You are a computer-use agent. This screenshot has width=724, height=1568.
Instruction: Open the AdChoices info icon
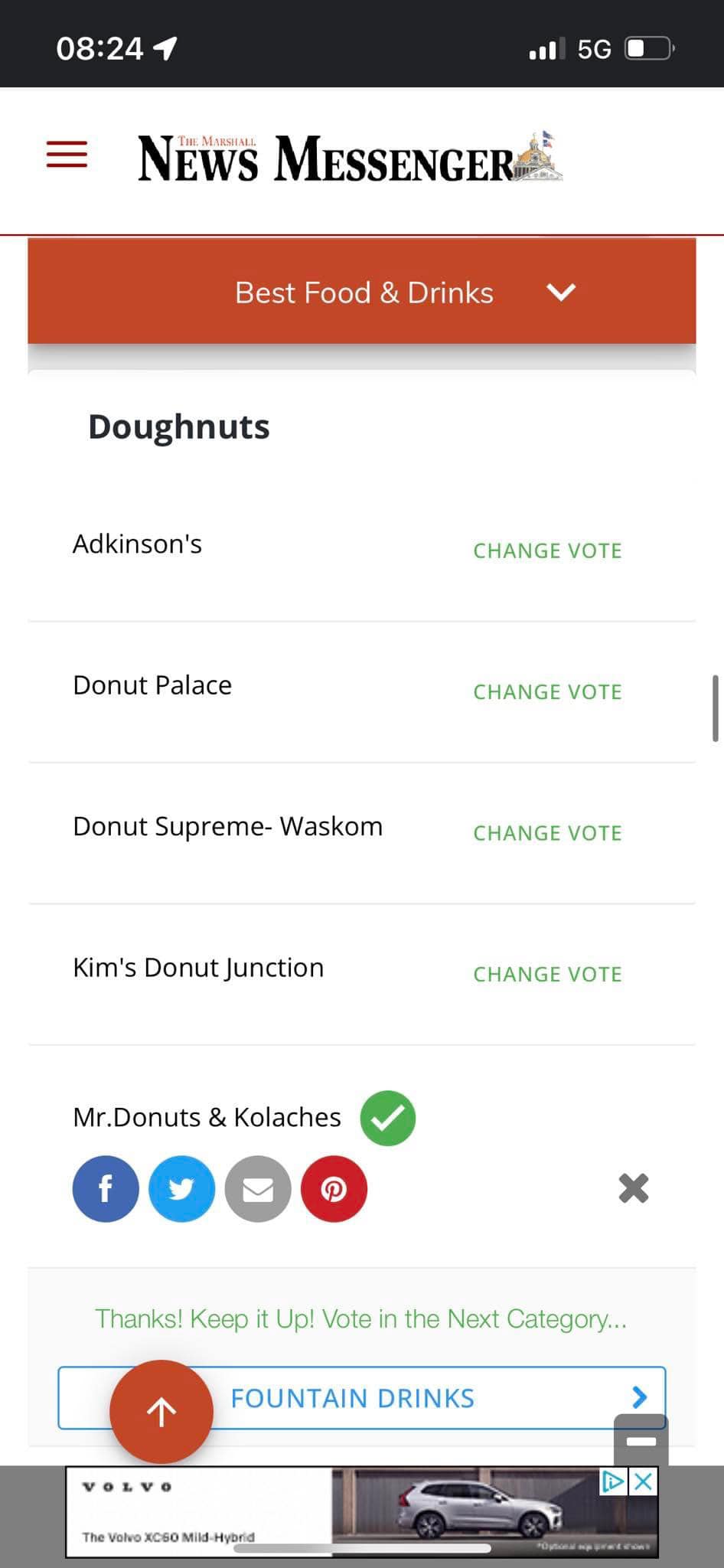[614, 1481]
